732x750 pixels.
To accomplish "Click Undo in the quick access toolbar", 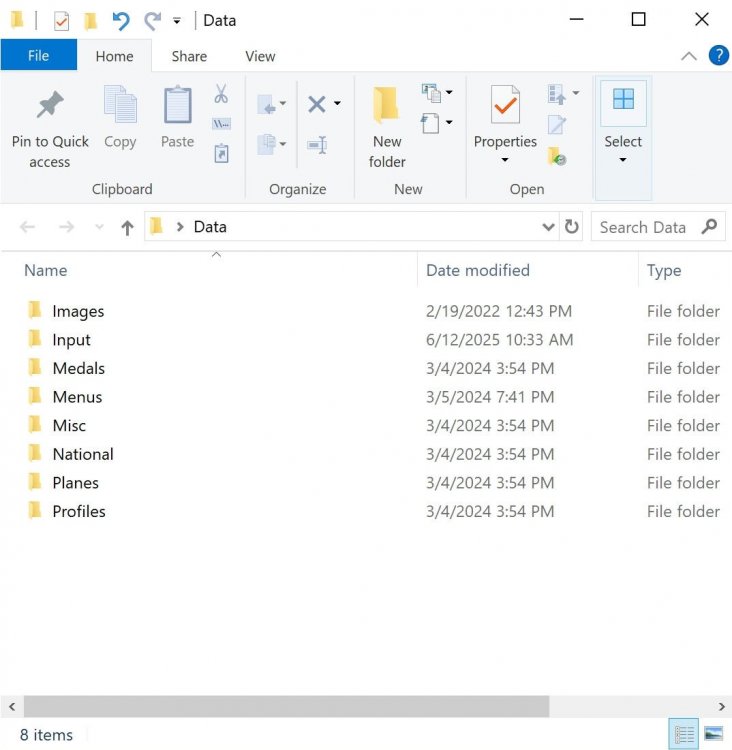I will 121,21.
